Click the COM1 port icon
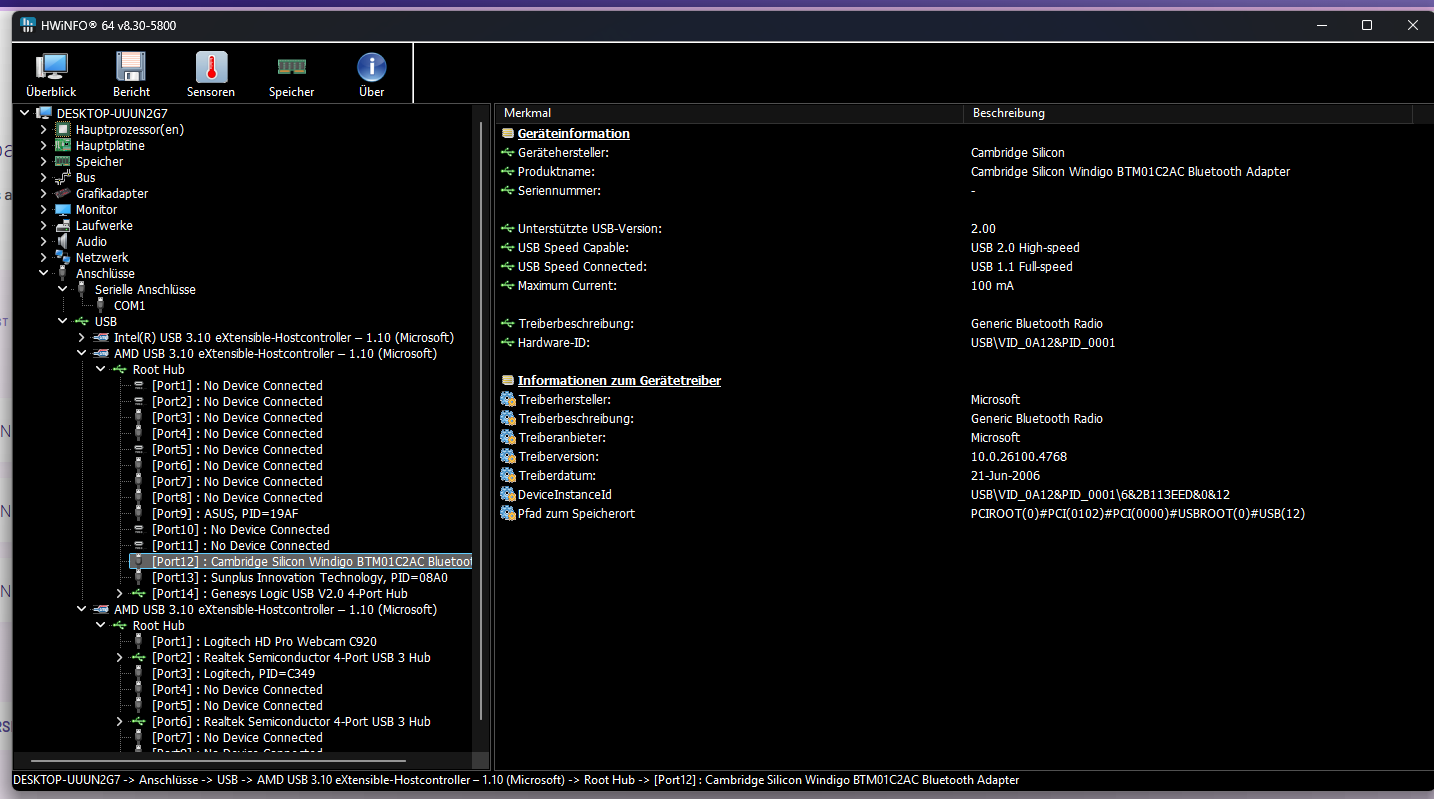The height and width of the screenshot is (799, 1434). click(x=101, y=305)
